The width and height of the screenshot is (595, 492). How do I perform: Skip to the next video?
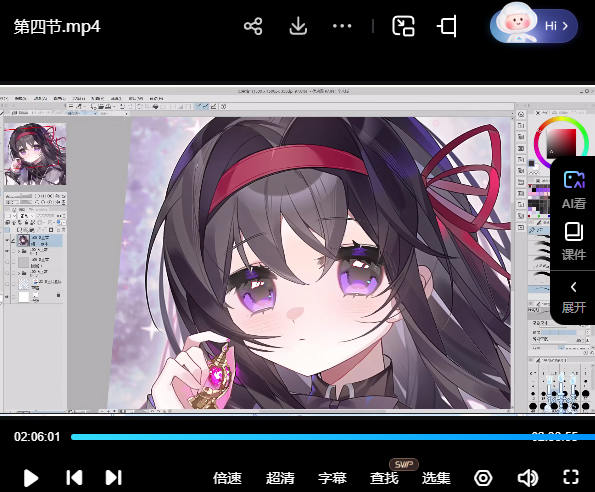113,478
